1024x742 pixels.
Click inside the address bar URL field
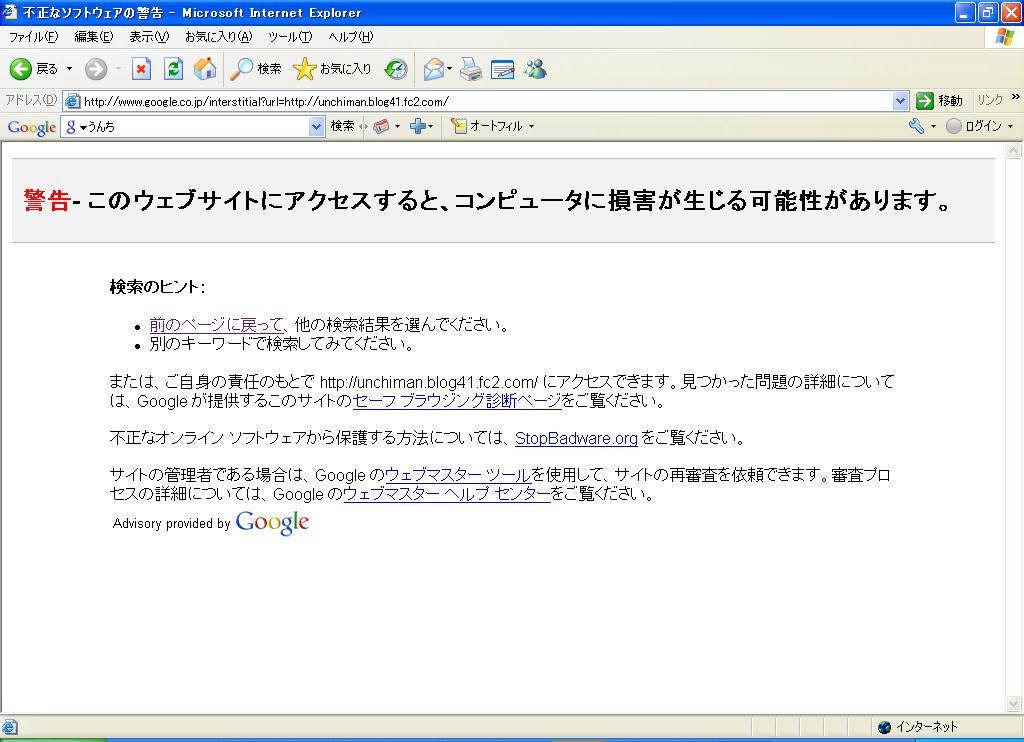[x=487, y=101]
